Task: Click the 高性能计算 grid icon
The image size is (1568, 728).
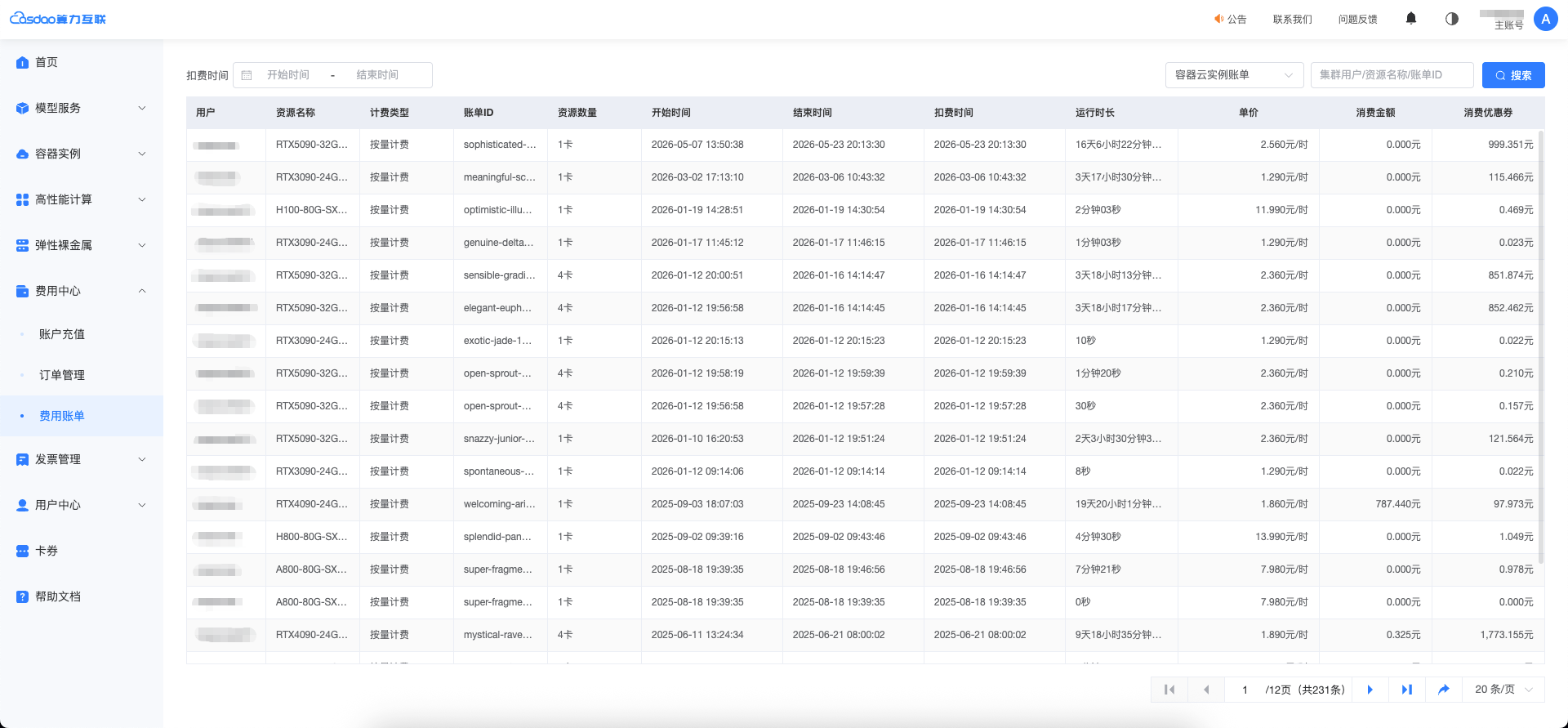Action: 22,199
